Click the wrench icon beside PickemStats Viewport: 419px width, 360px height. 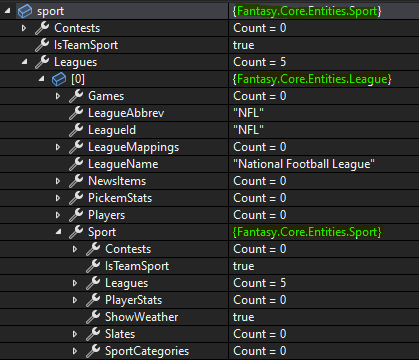tap(76, 198)
